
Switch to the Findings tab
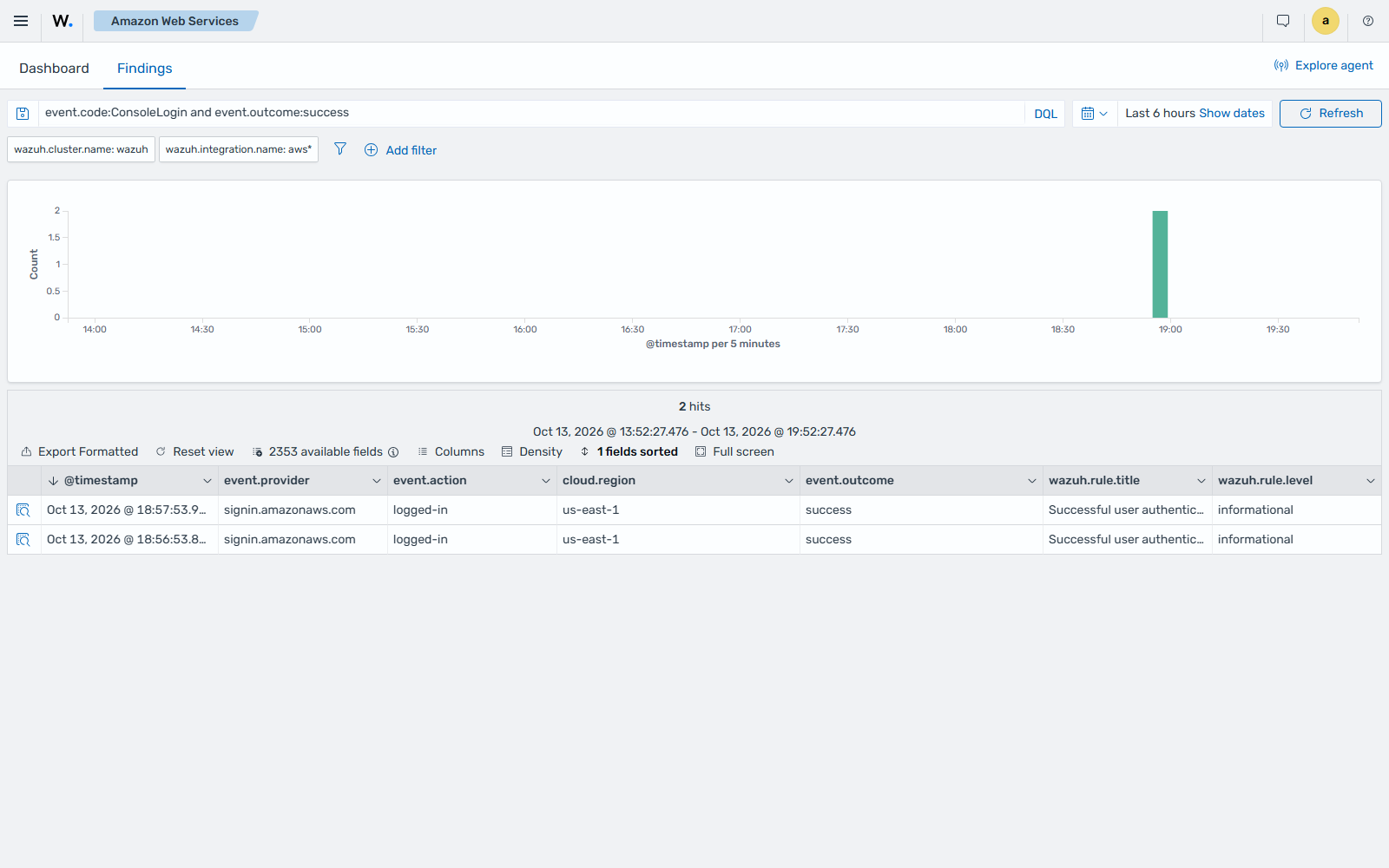(x=144, y=68)
